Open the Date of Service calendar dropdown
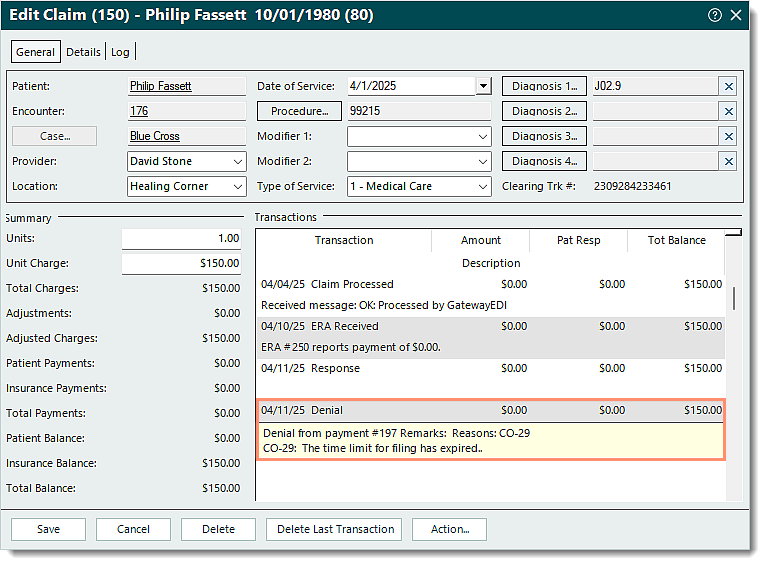The image size is (765, 565). point(483,86)
